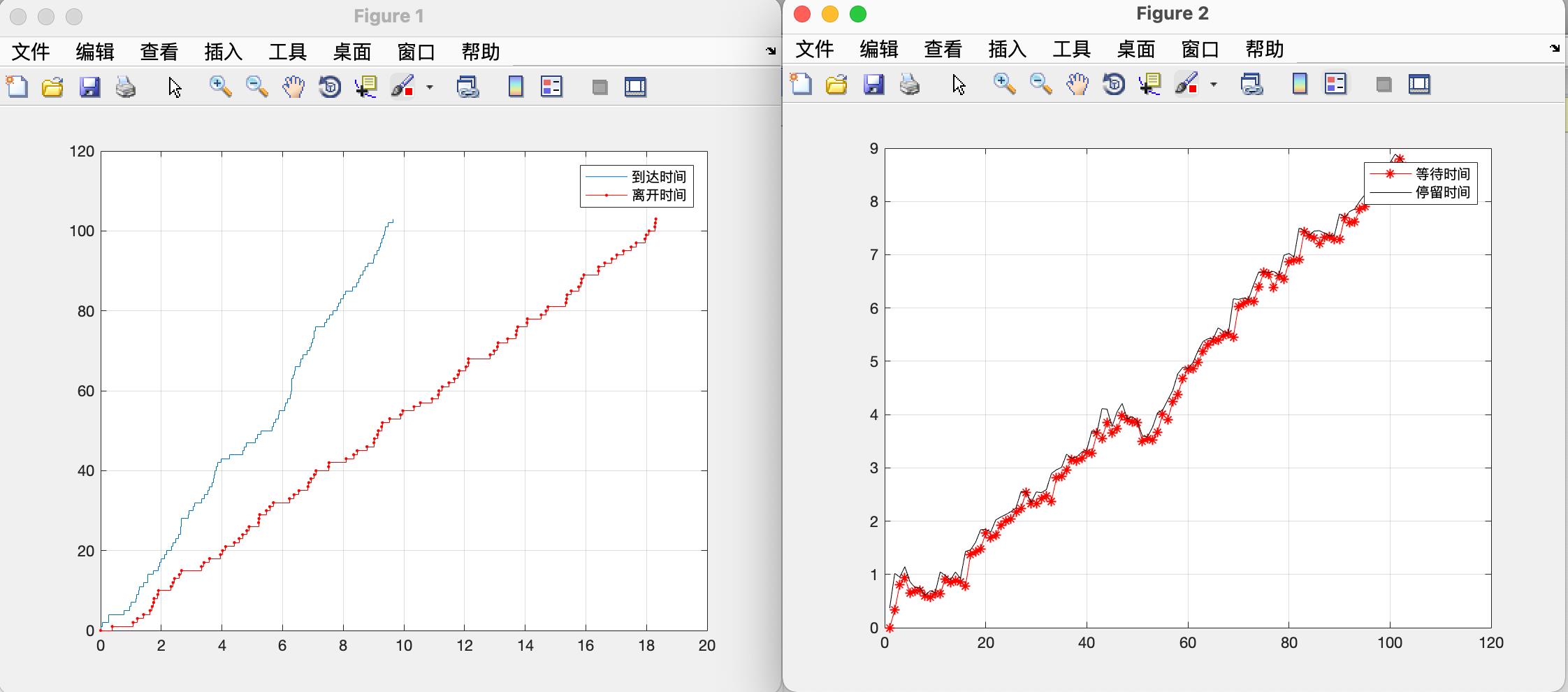Select Edit Plot arrow in Figure 1
Screen dimensions: 1568x692
(x=175, y=87)
